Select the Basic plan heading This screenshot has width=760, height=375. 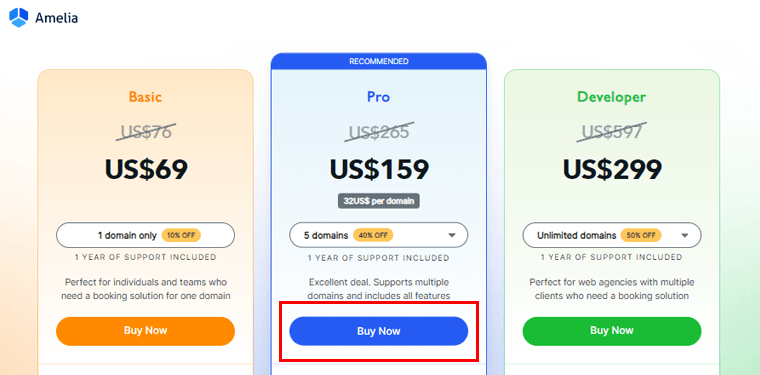[145, 97]
